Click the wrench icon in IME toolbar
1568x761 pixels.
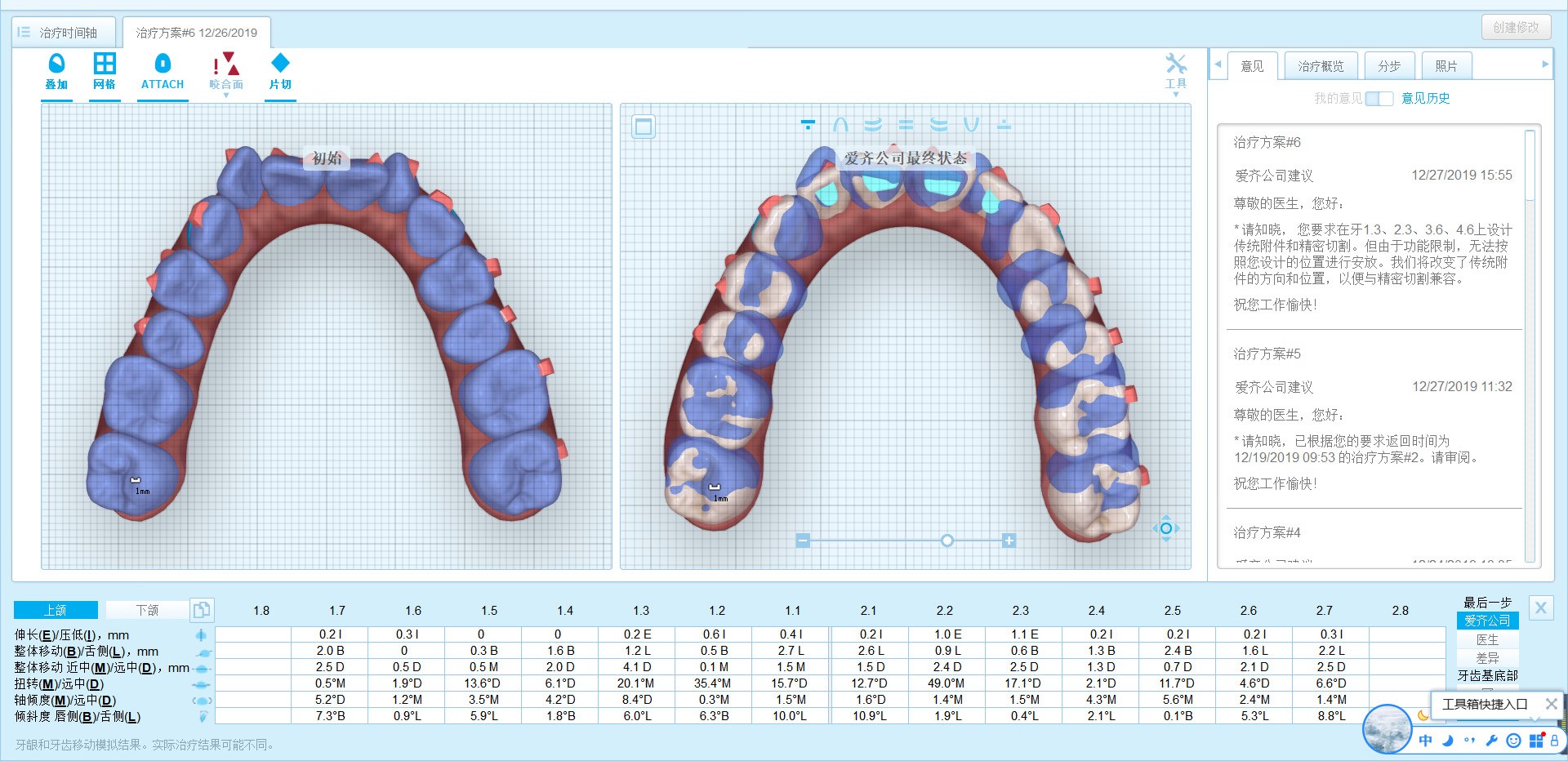(x=1491, y=741)
